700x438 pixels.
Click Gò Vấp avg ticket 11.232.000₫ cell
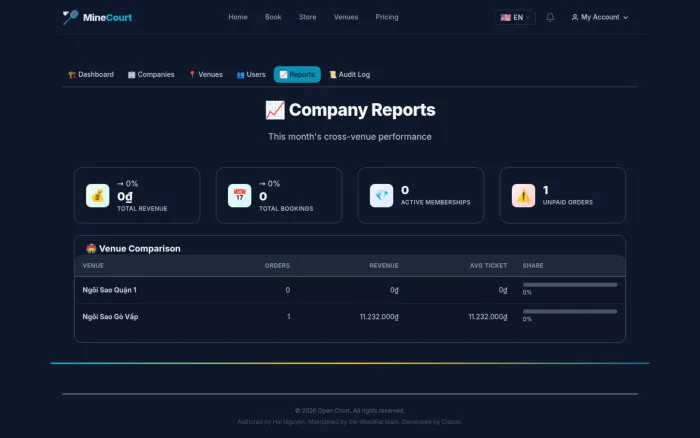[x=488, y=317]
